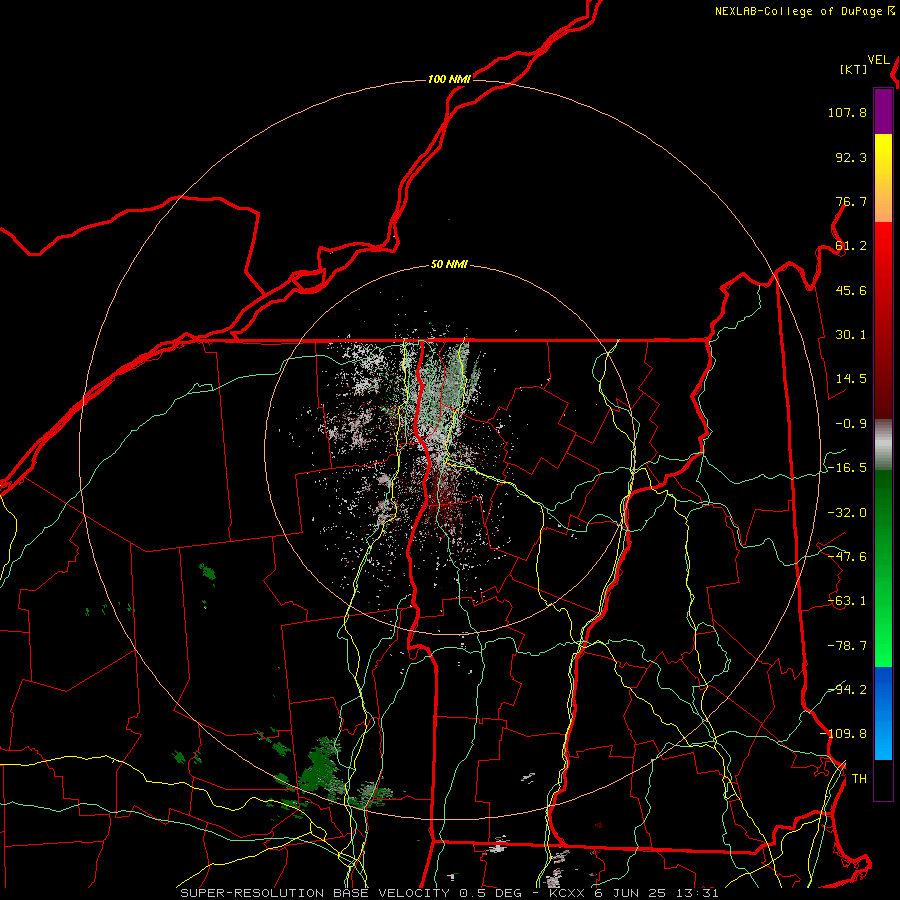Click the -78.7 legend value
This screenshot has height=900, width=900.
point(847,646)
